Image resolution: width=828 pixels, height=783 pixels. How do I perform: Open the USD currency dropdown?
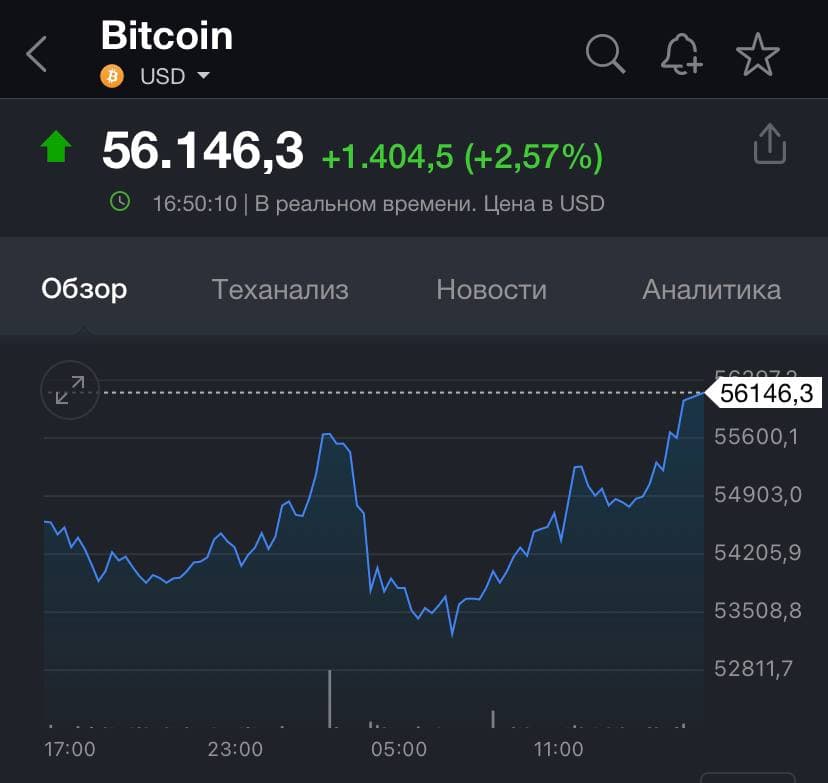pos(160,75)
